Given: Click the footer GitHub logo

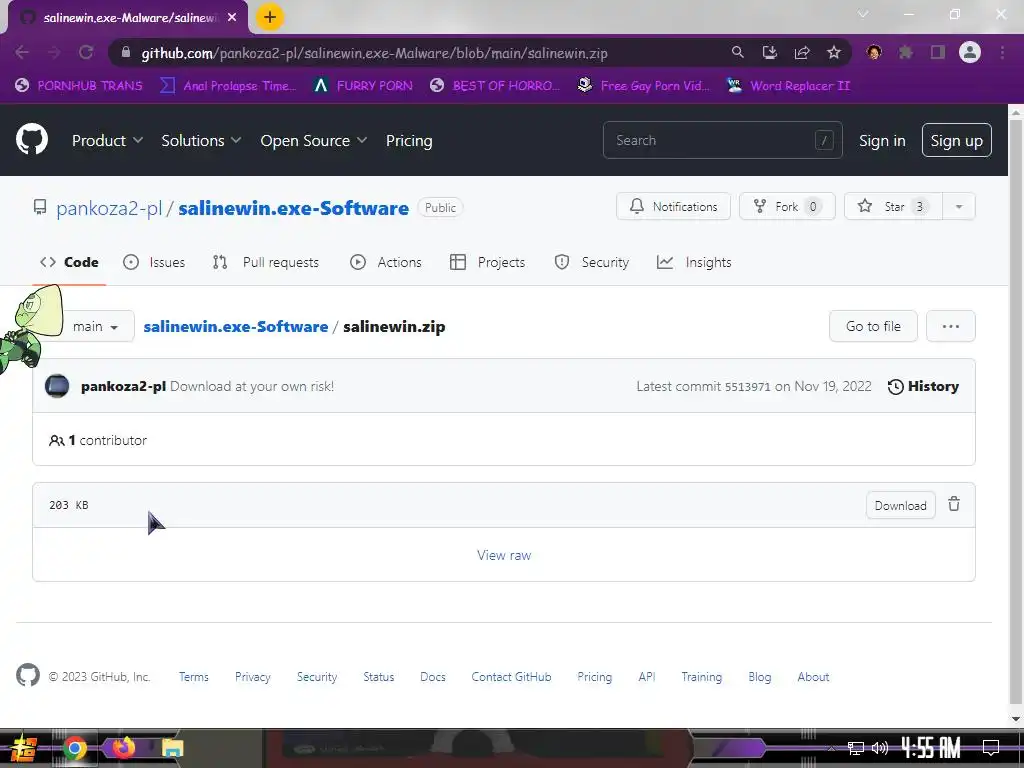Looking at the screenshot, I should click(28, 675).
